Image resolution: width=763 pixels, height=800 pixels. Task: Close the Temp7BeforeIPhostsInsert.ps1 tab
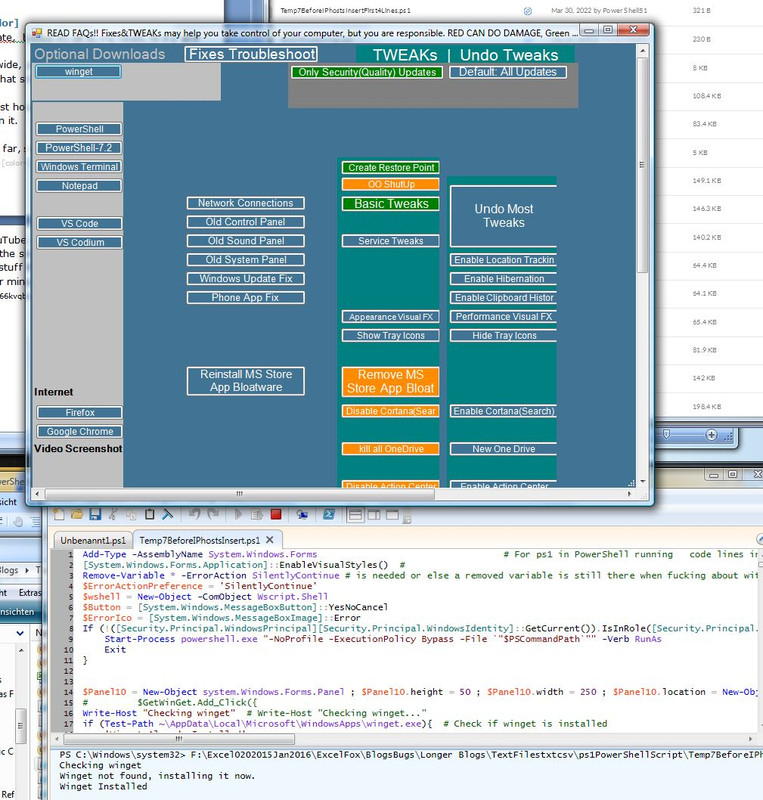click(270, 540)
